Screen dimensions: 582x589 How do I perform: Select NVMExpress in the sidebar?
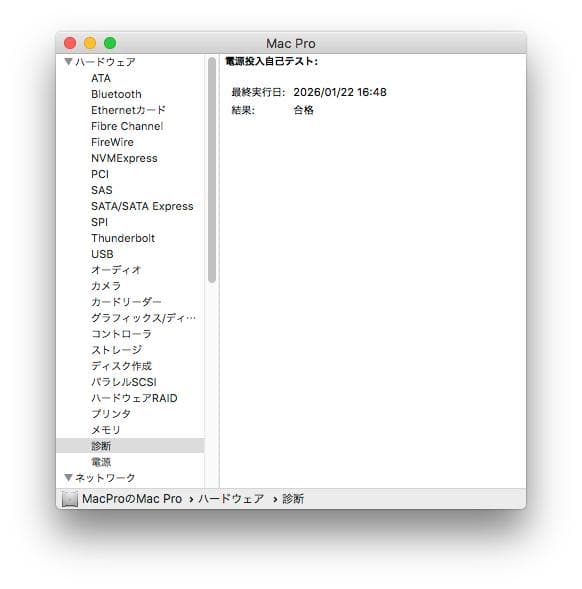pos(124,158)
